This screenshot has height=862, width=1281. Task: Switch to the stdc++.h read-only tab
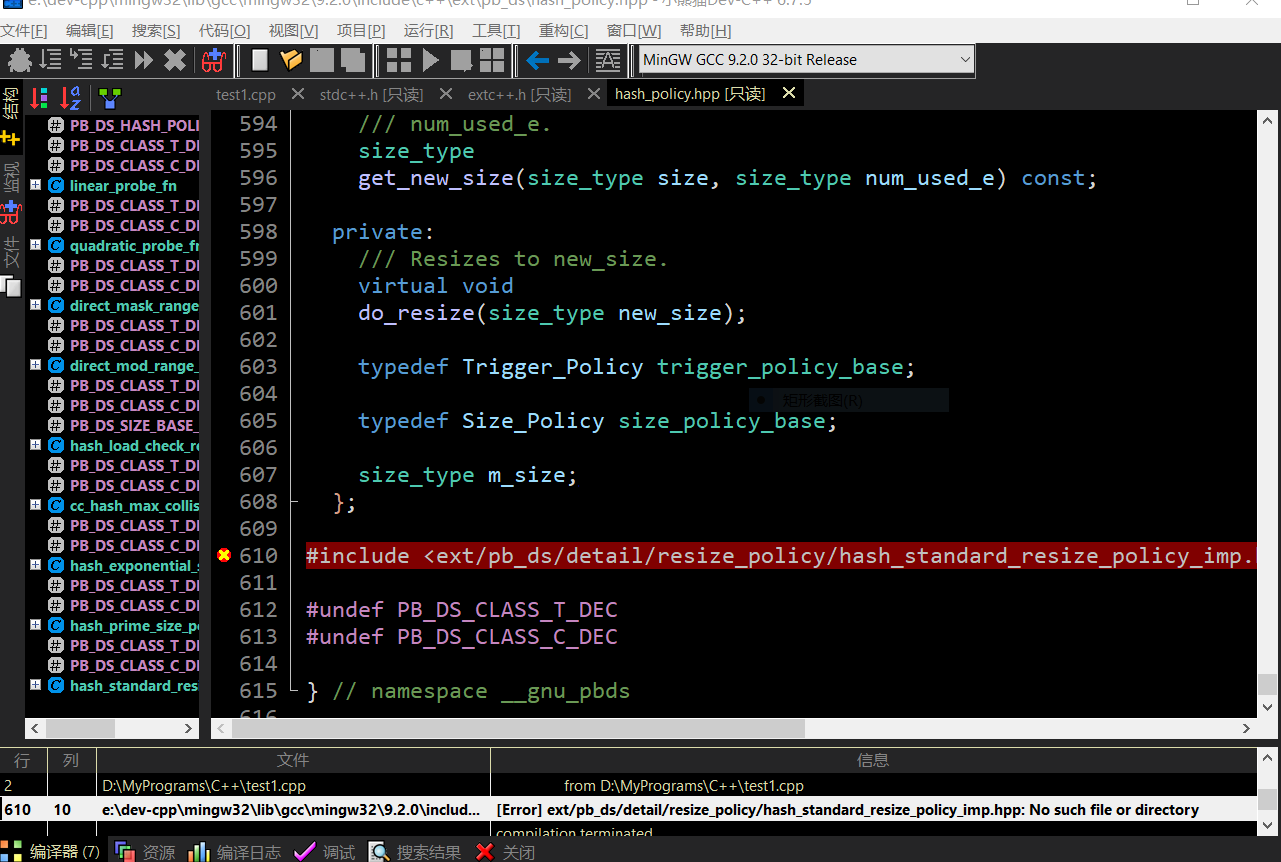click(x=371, y=95)
